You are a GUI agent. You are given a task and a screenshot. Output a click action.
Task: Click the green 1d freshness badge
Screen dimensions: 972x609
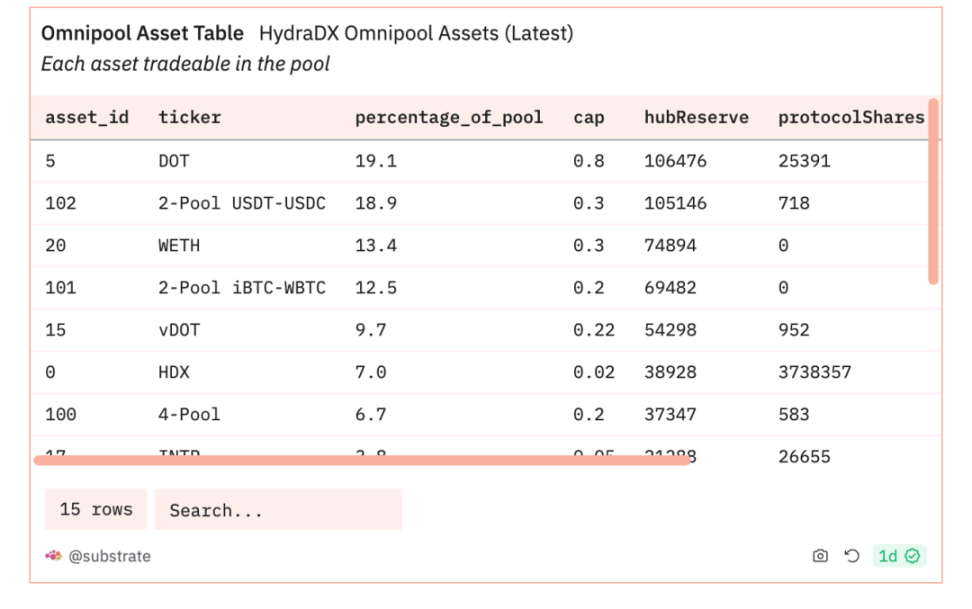point(898,556)
